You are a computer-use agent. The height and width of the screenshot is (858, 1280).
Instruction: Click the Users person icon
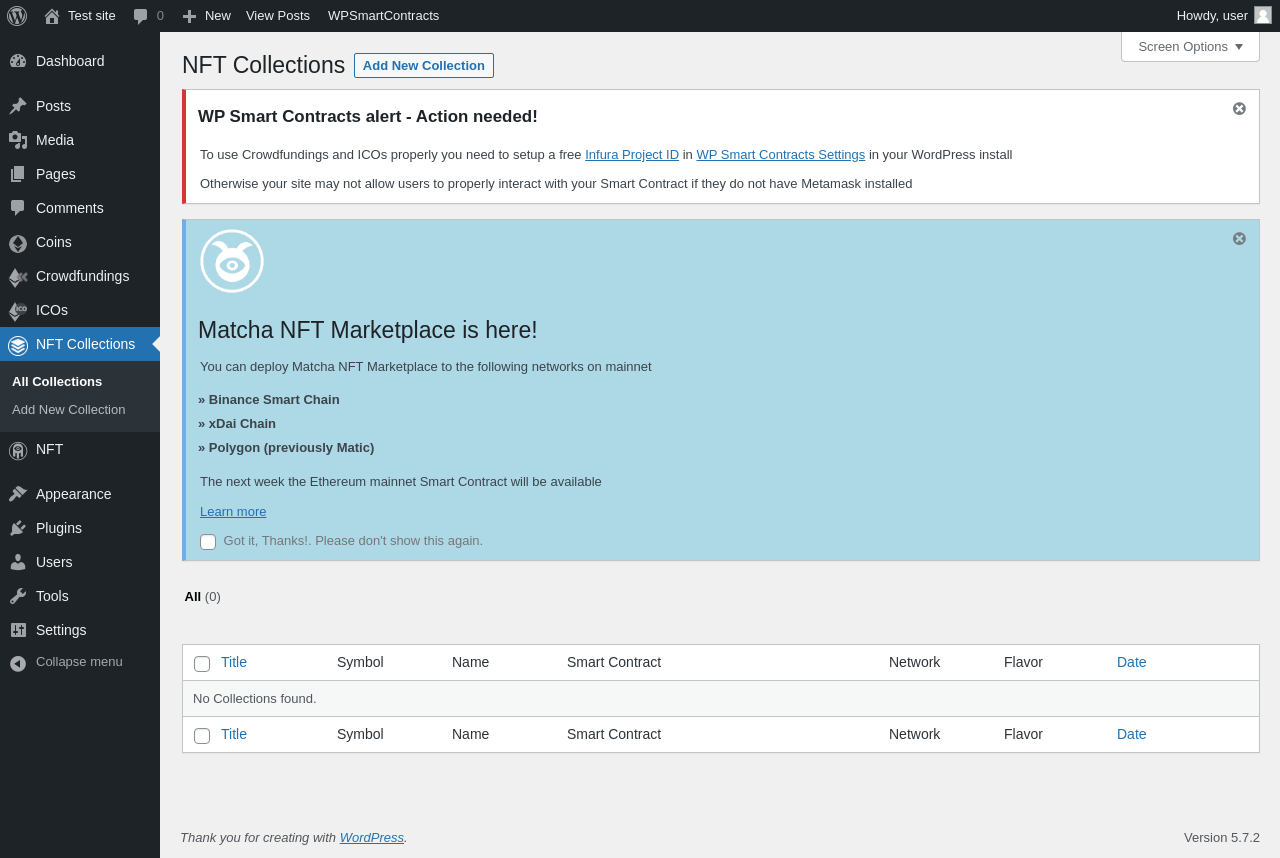coord(18,562)
